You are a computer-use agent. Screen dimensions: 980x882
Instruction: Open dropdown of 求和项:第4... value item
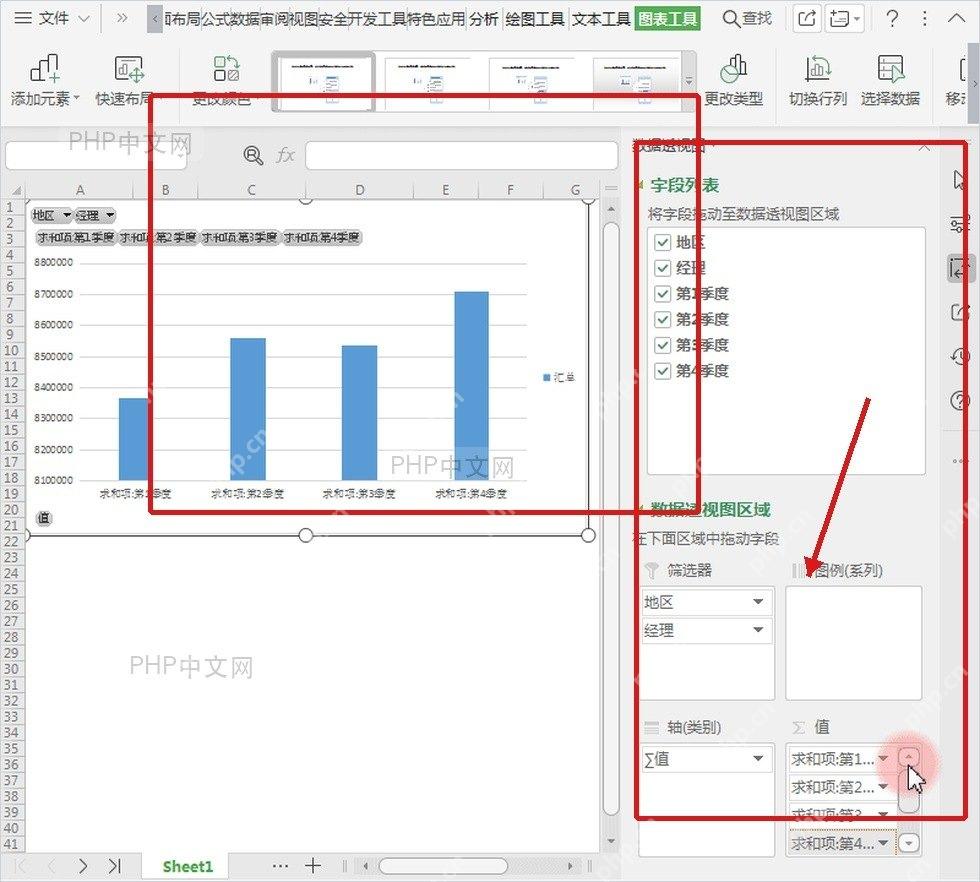coord(883,843)
